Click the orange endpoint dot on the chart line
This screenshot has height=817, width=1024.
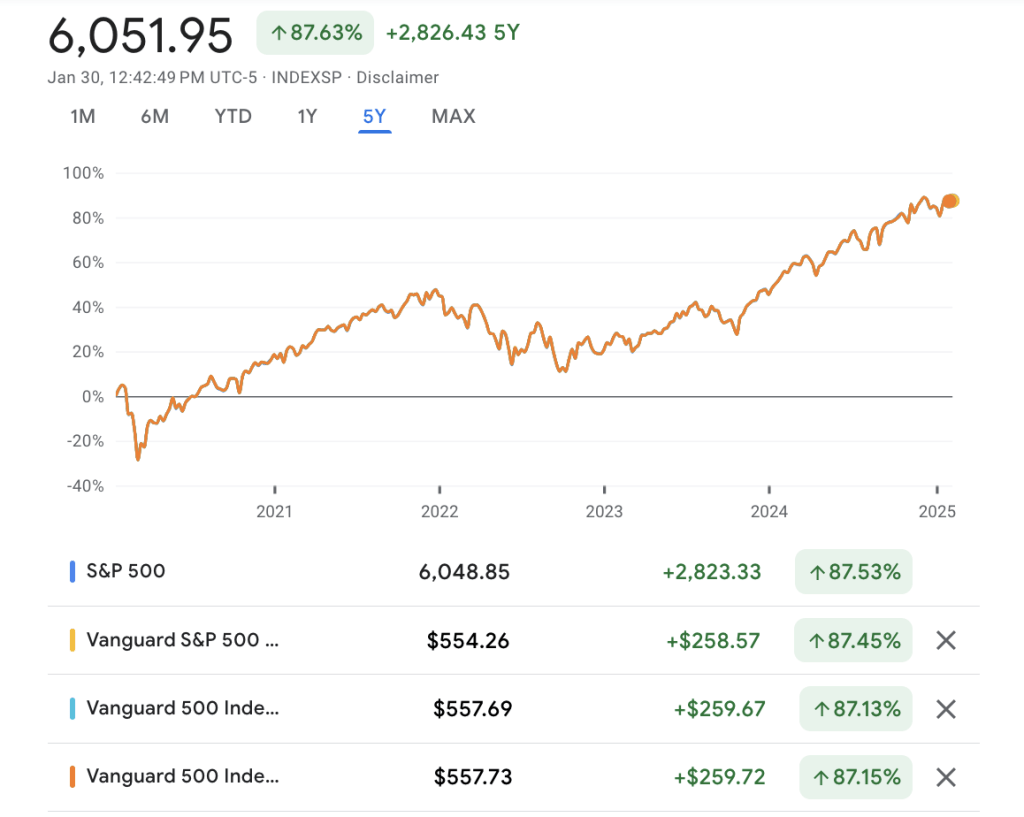coord(949,201)
